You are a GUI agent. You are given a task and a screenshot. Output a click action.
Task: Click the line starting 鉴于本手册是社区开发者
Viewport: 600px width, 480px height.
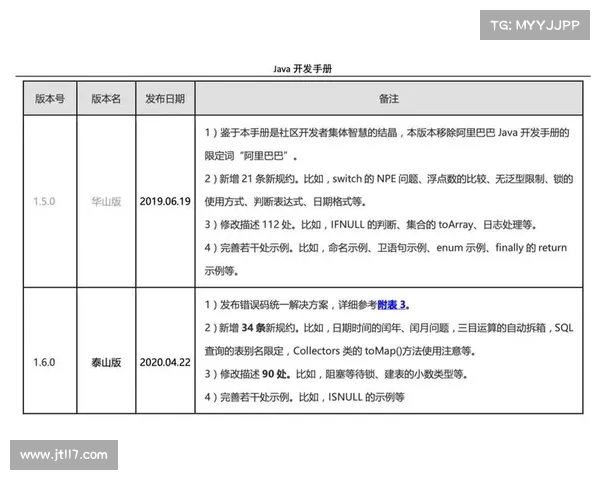[x=386, y=133]
